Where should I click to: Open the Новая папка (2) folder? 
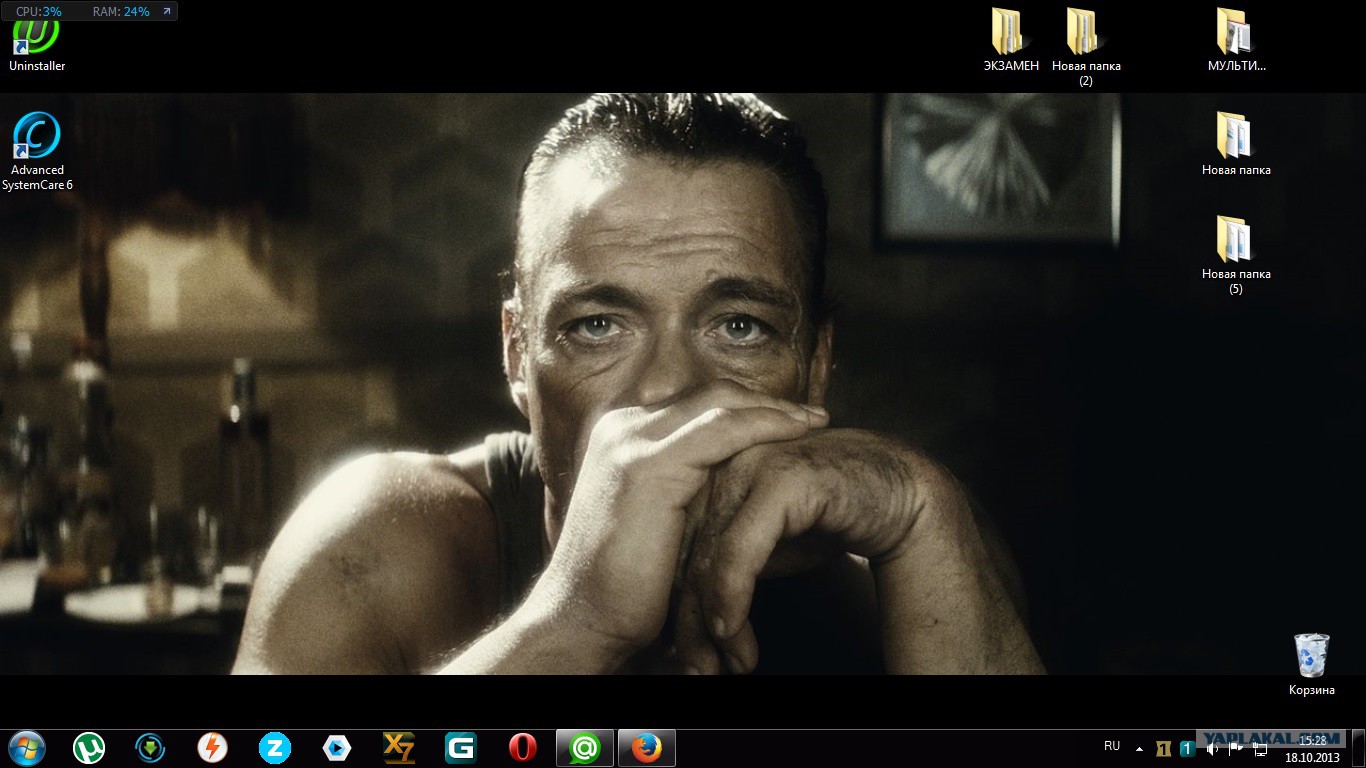tap(1086, 47)
